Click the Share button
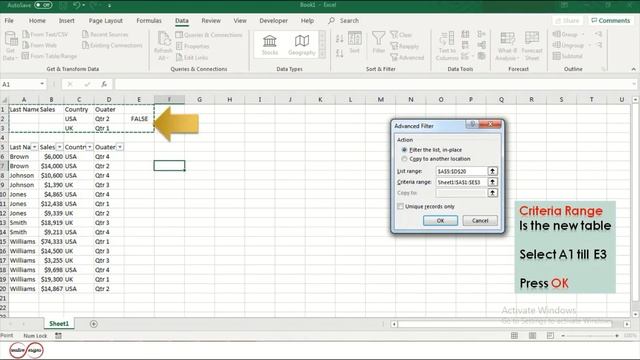 (x=567, y=20)
